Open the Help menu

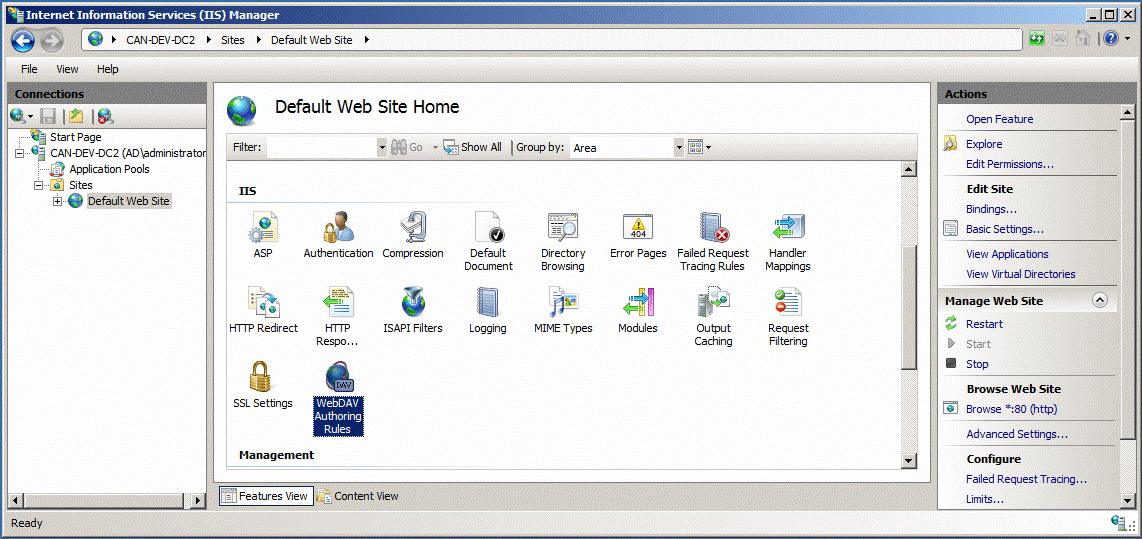(x=108, y=69)
